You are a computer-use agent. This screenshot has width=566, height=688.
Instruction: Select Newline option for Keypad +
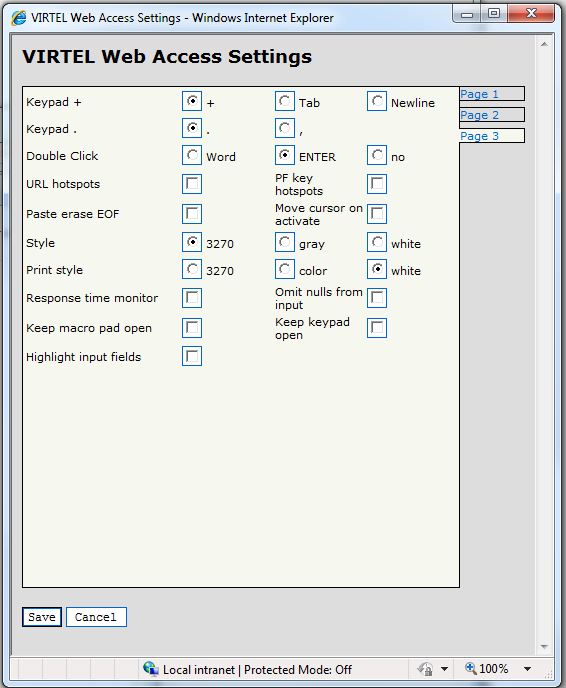pyautogui.click(x=377, y=101)
